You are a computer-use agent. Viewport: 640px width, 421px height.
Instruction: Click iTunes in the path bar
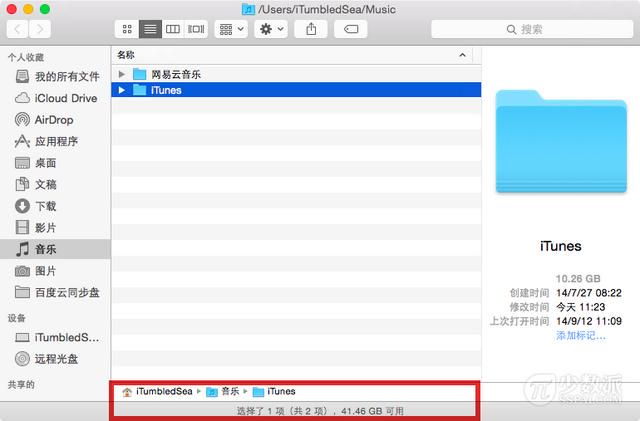pos(274,392)
